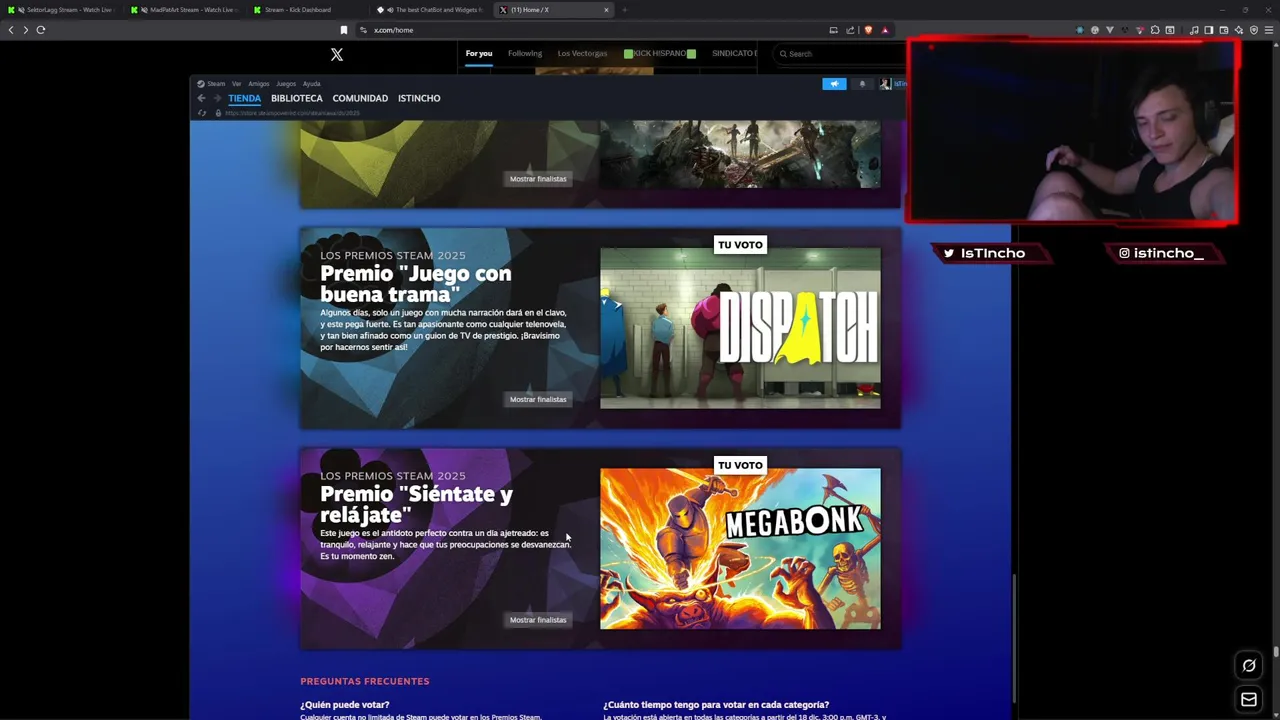
Task: Open Brave Rewards triangle icon
Action: (885, 30)
